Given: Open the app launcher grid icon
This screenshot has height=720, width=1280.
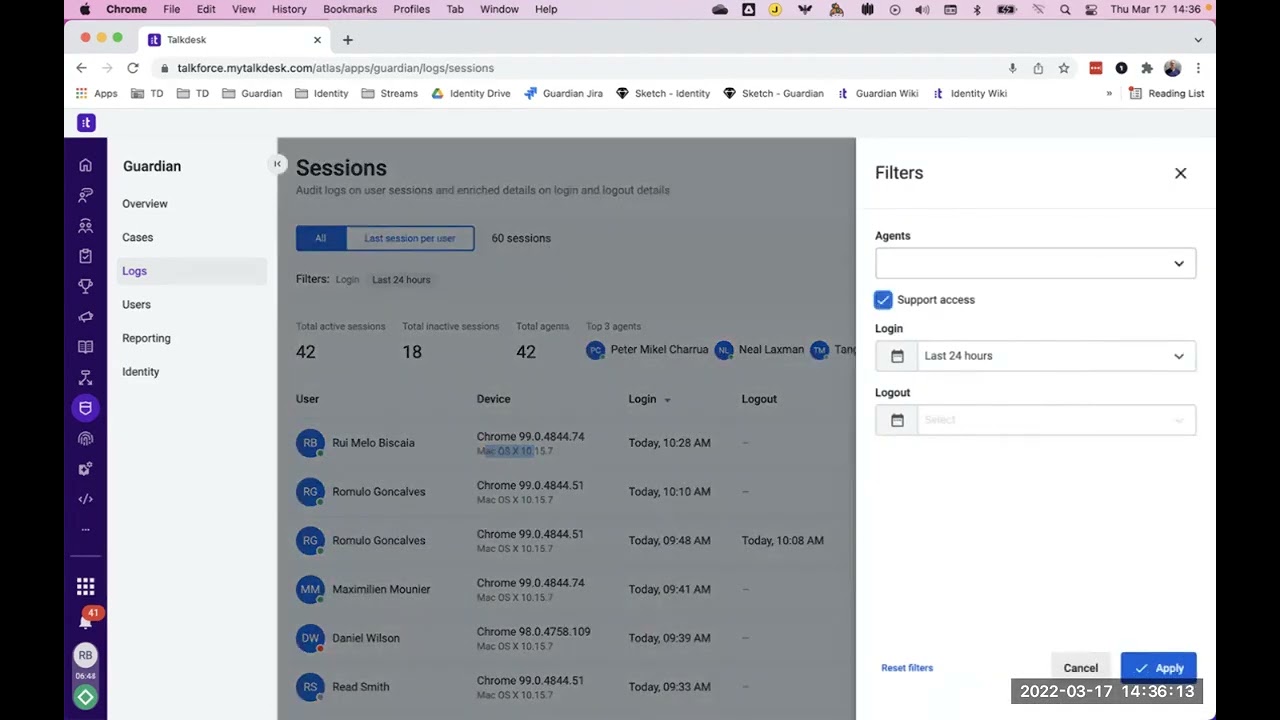Looking at the screenshot, I should point(85,587).
